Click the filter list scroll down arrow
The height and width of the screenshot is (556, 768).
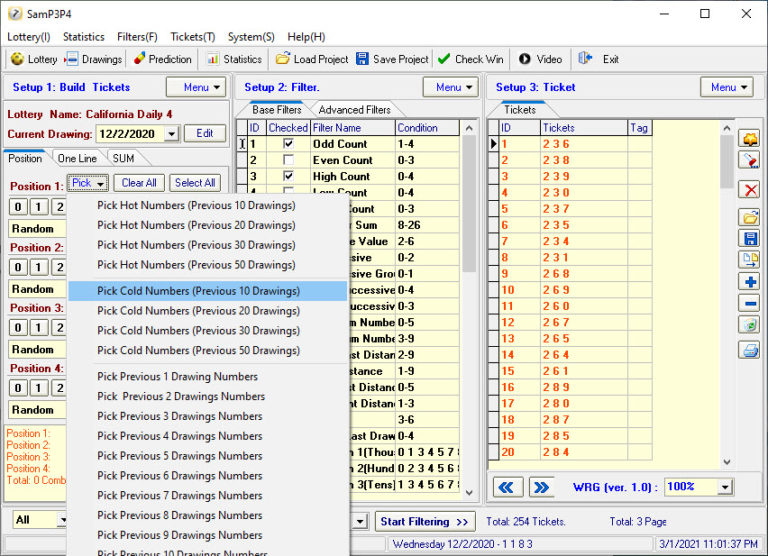coord(469,492)
